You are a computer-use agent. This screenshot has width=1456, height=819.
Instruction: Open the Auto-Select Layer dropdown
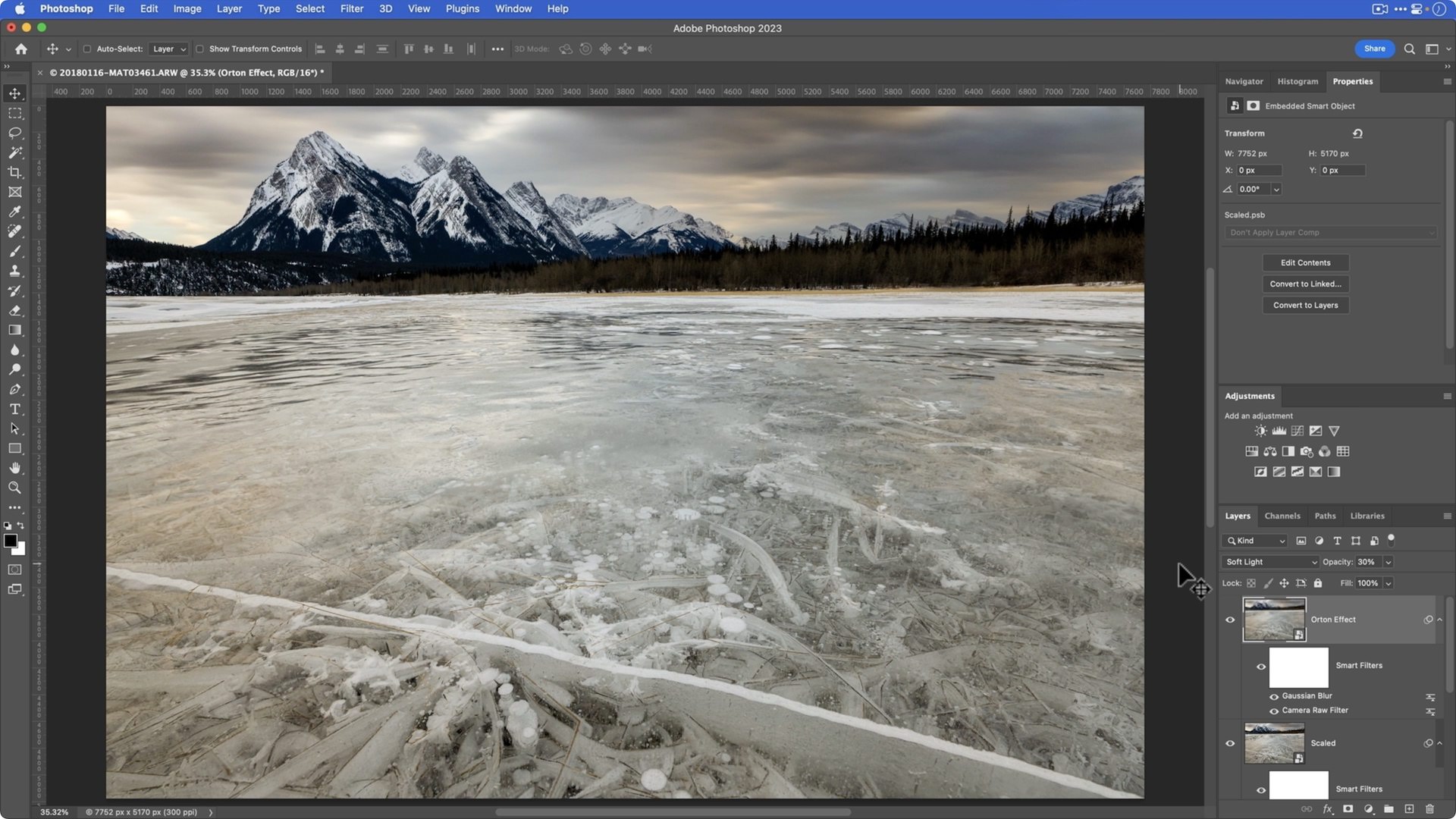(x=168, y=49)
